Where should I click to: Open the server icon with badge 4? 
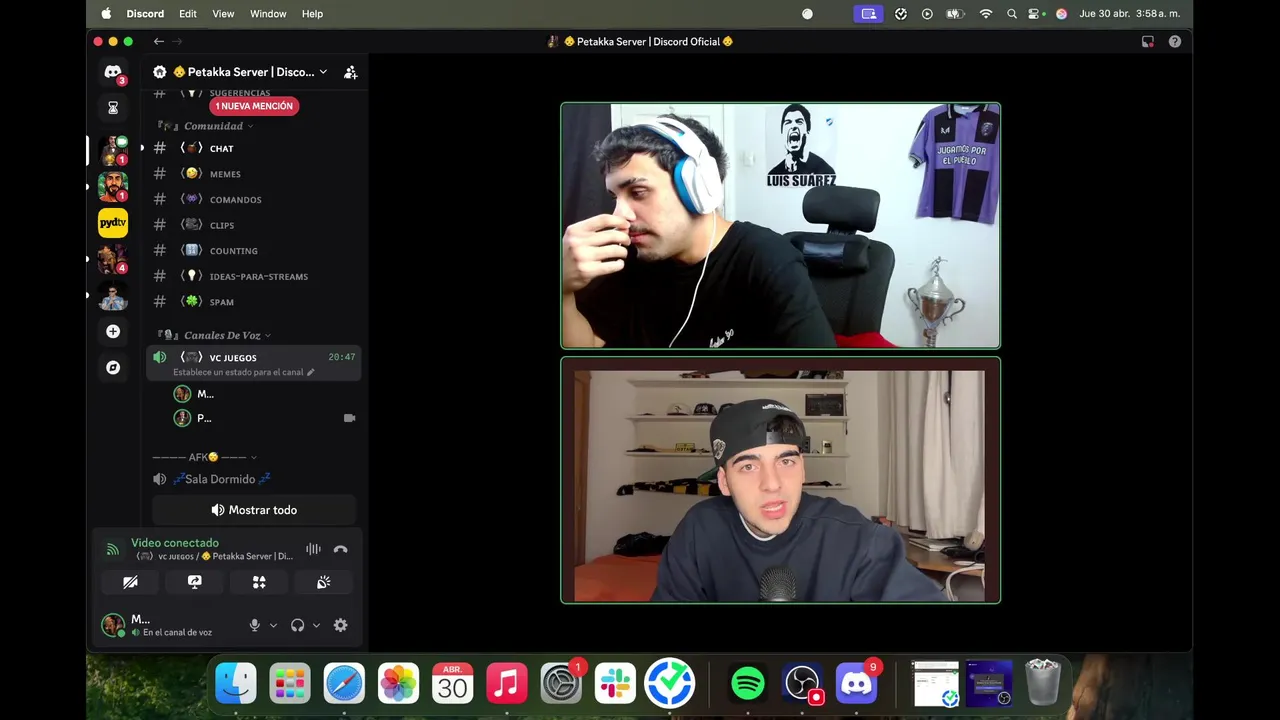point(113,259)
